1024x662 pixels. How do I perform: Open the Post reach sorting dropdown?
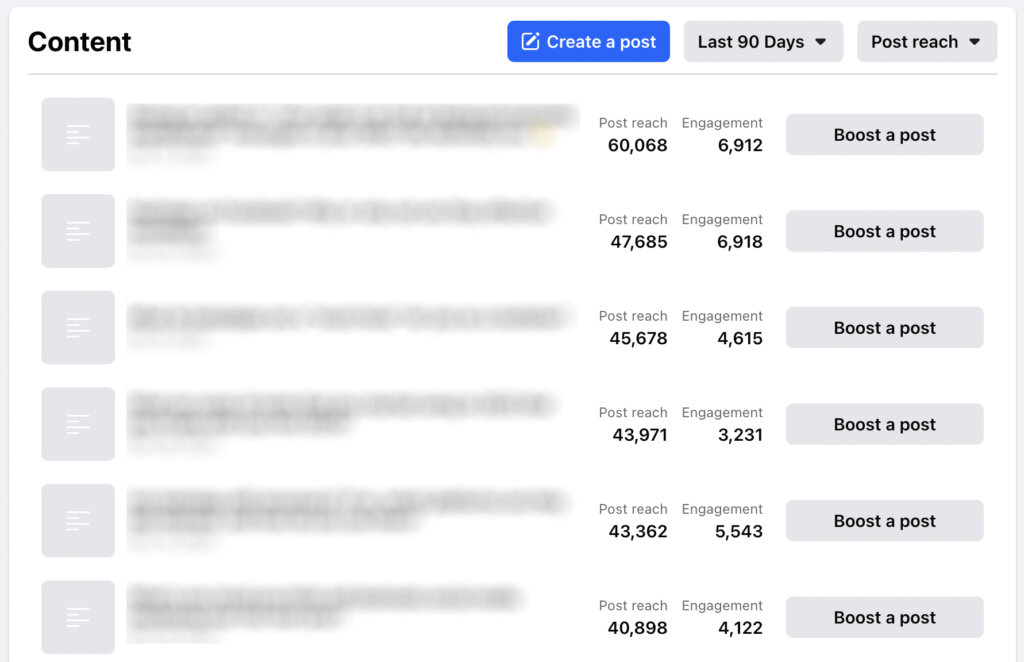(x=926, y=41)
